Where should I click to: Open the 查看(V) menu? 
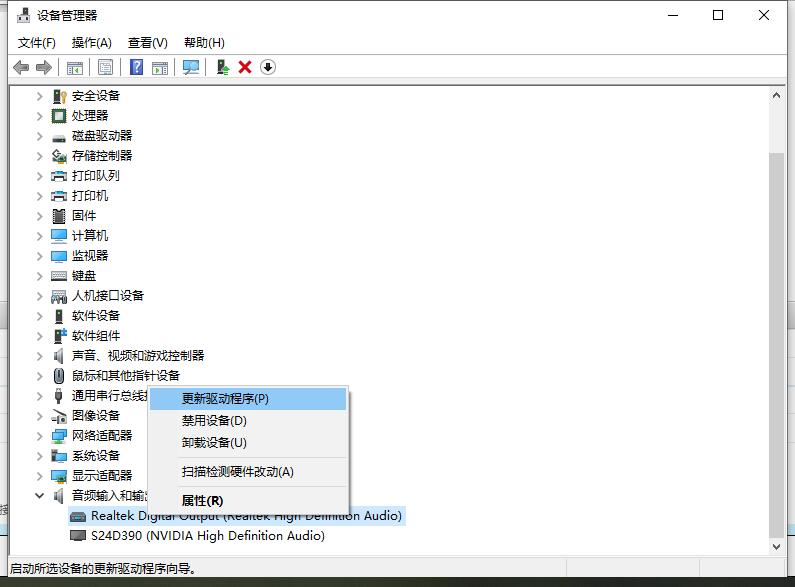pos(147,43)
